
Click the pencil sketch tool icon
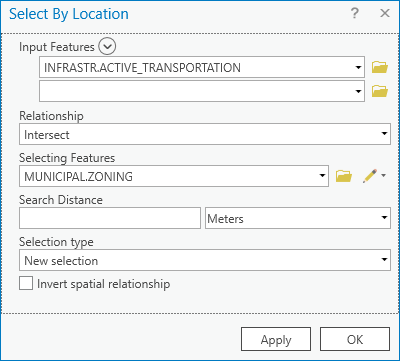click(370, 176)
